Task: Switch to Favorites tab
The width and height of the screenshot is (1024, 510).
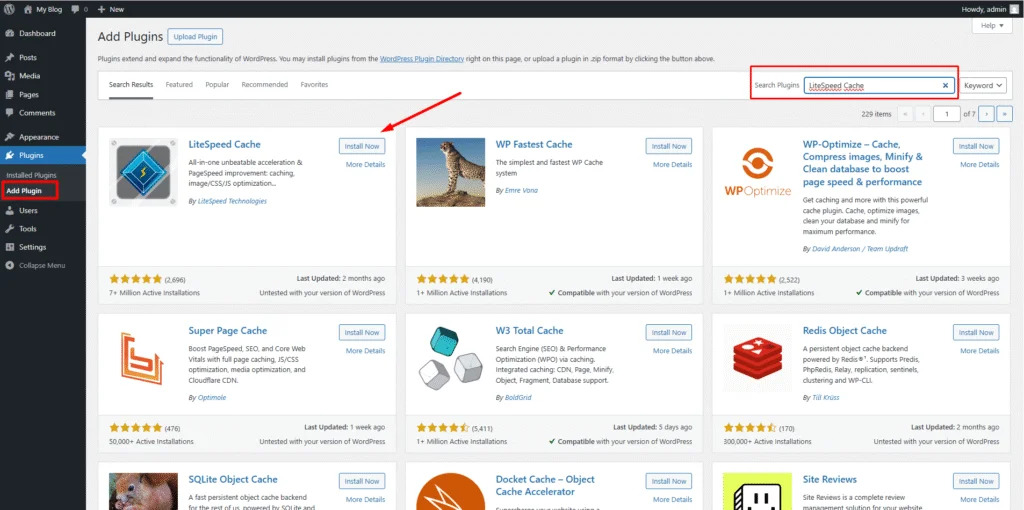Action: tap(314, 85)
